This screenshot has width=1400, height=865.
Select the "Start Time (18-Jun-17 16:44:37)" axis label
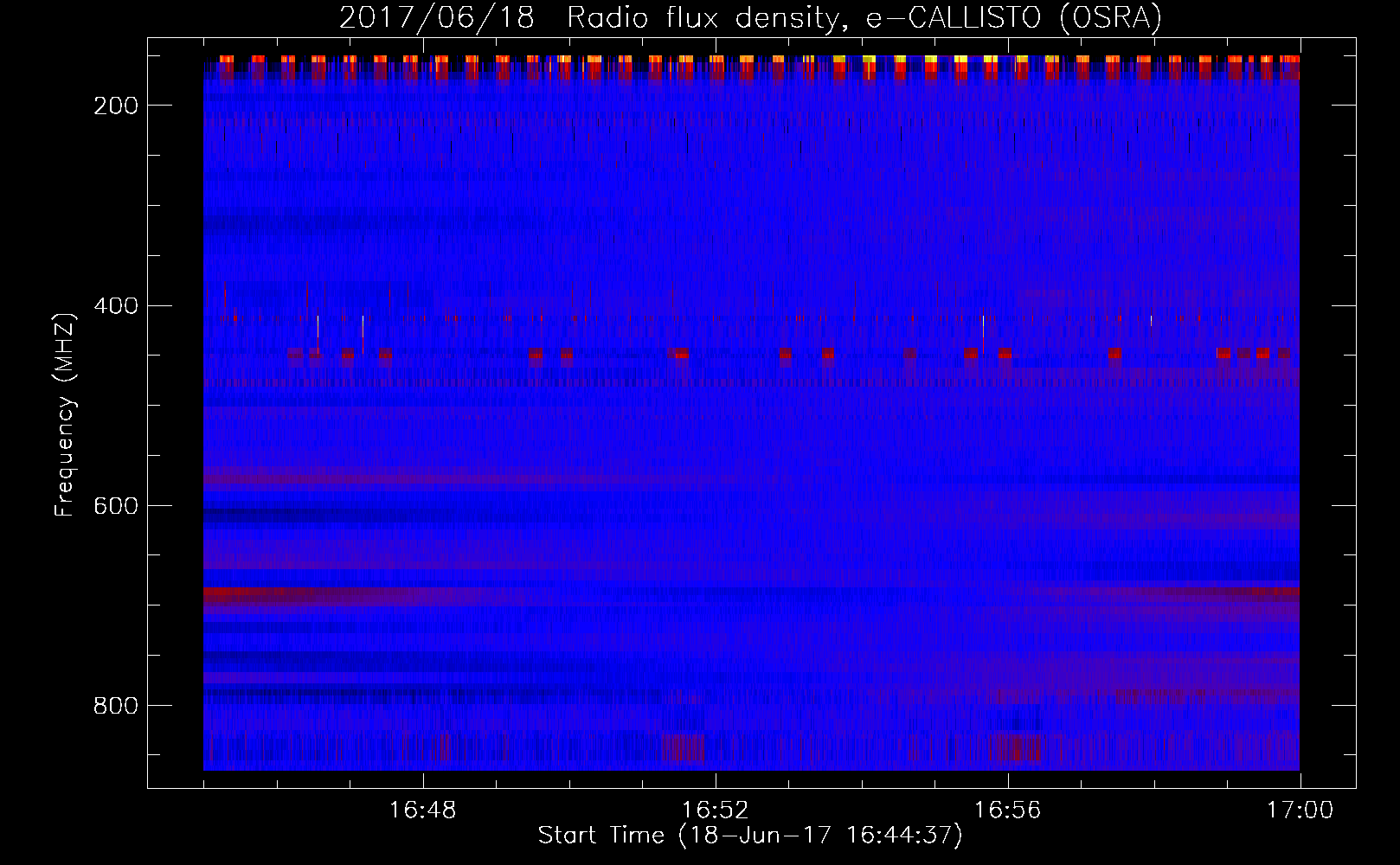(x=750, y=836)
